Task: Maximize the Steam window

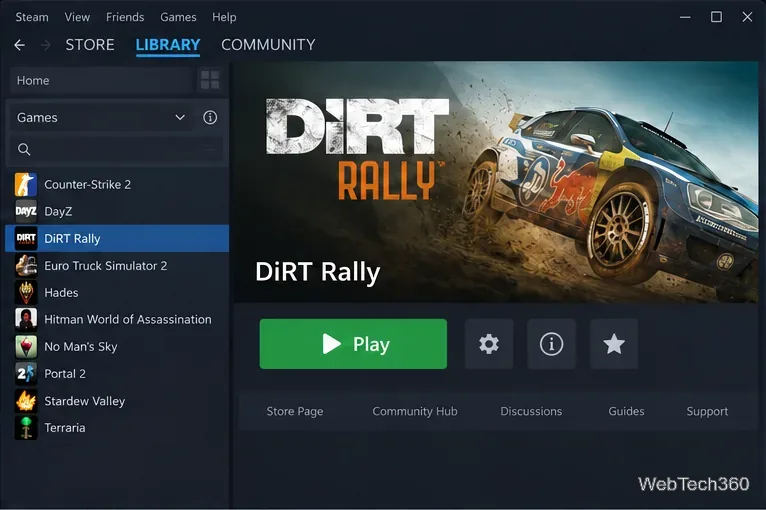Action: click(716, 17)
